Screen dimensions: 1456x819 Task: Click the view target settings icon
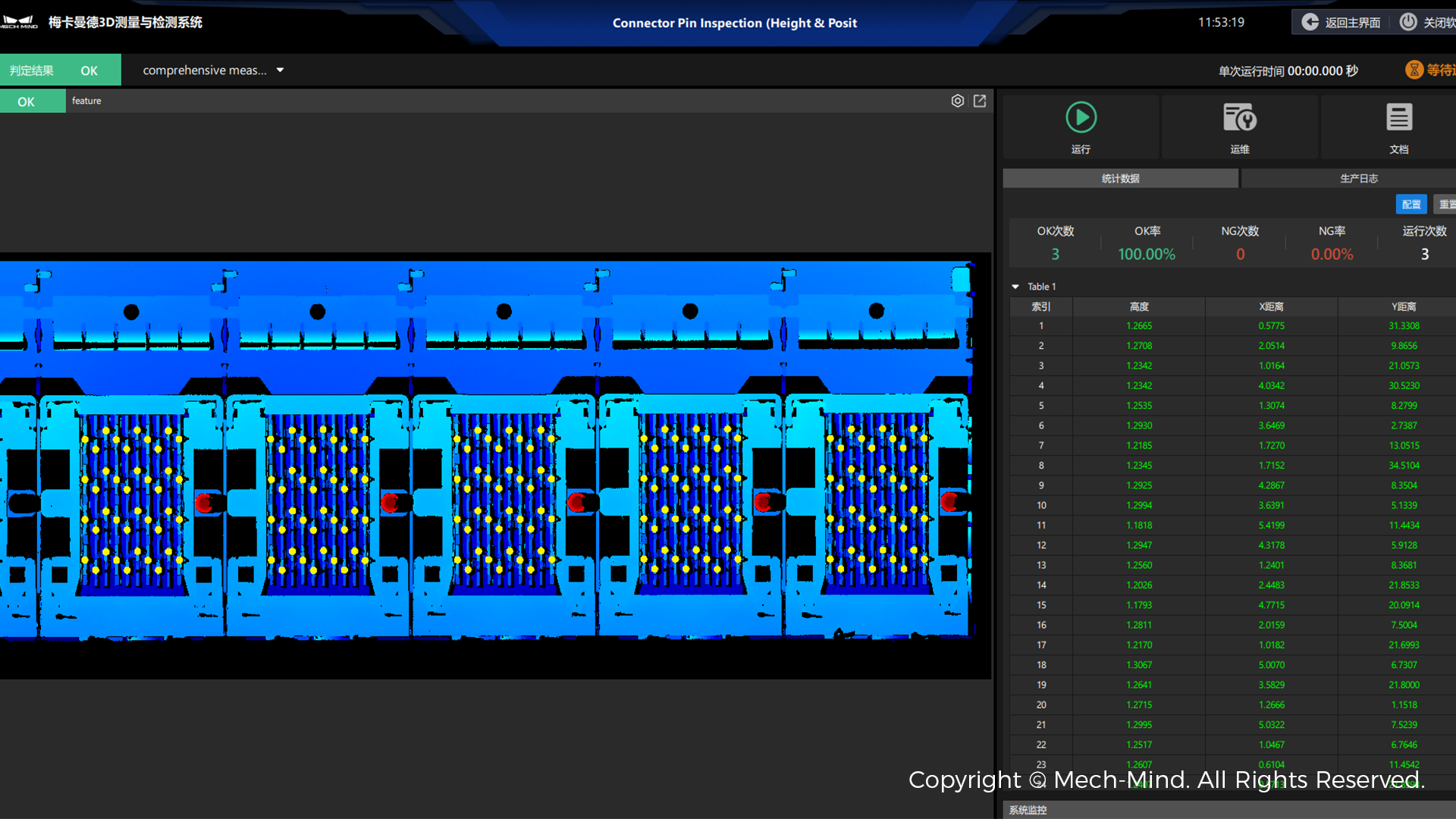(x=958, y=101)
